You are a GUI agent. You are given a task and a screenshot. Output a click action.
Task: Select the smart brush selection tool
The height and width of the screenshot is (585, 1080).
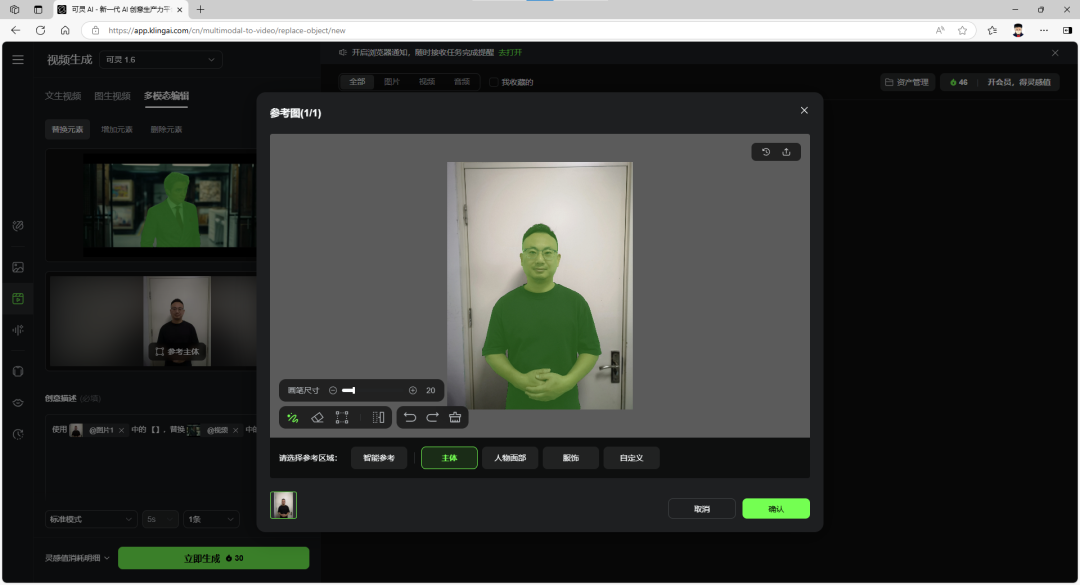pyautogui.click(x=293, y=418)
